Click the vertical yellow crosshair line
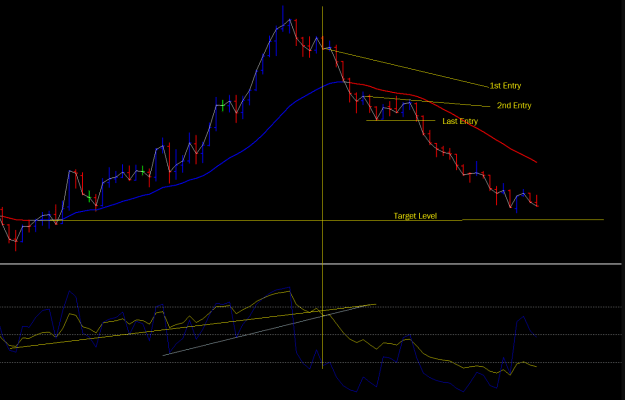The image size is (625, 400). pyautogui.click(x=322, y=187)
